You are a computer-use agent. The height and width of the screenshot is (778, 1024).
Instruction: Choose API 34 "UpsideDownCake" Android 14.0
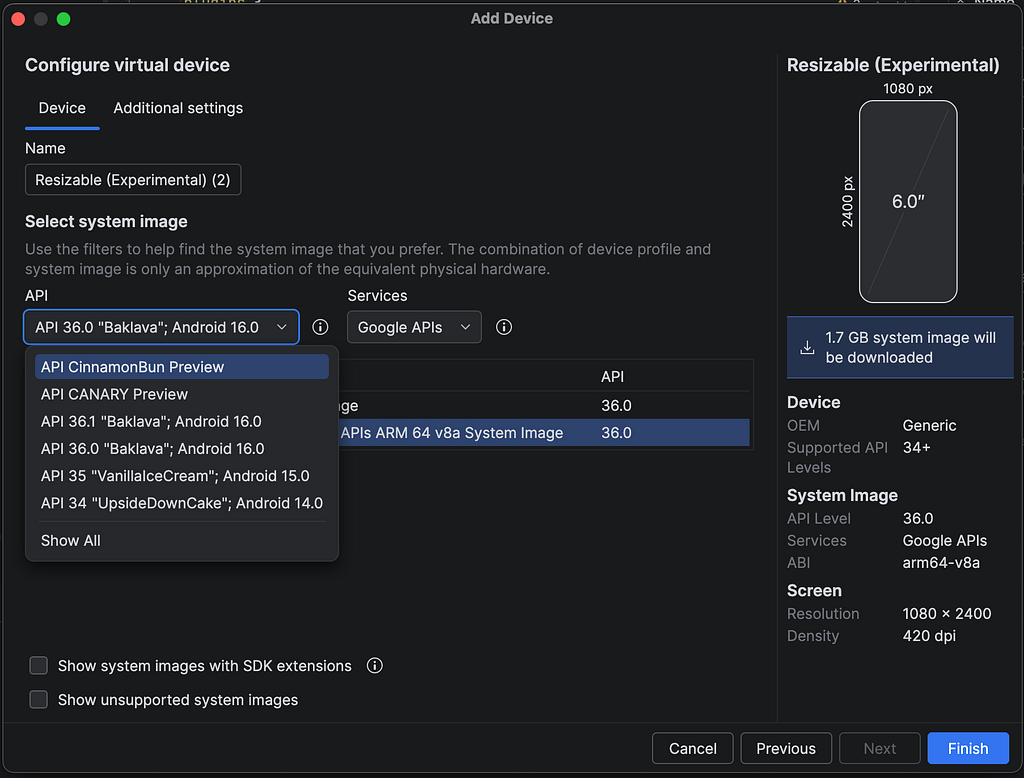(182, 503)
